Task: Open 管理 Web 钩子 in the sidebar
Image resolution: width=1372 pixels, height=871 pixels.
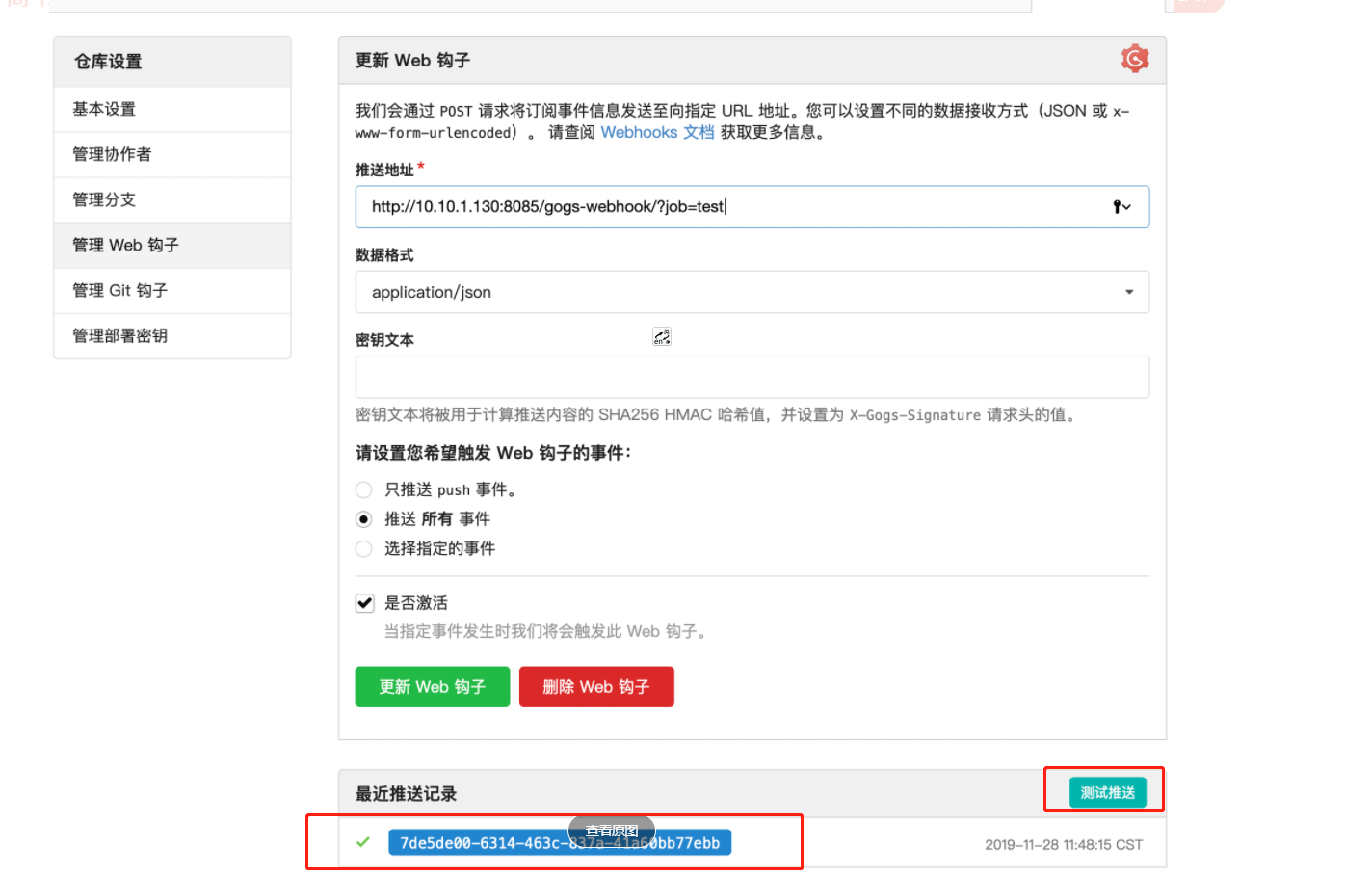Action: [172, 245]
